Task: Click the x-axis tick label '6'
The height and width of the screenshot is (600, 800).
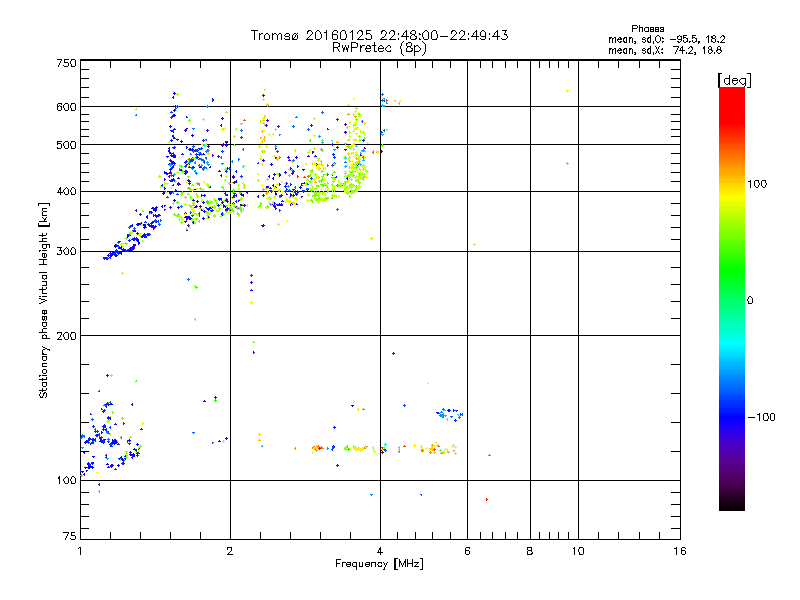Action: tap(467, 551)
